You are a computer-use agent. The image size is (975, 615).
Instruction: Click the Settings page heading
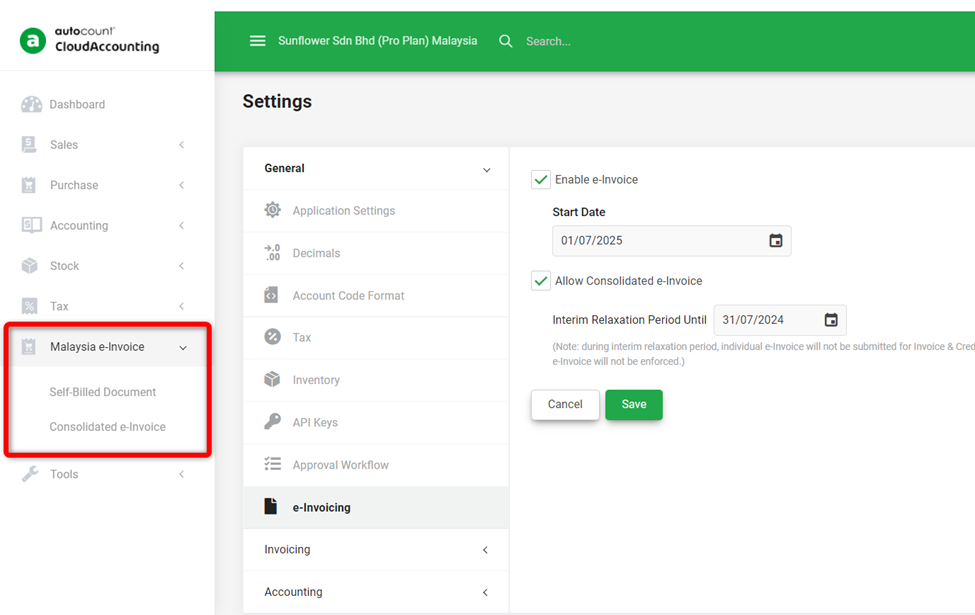277,101
